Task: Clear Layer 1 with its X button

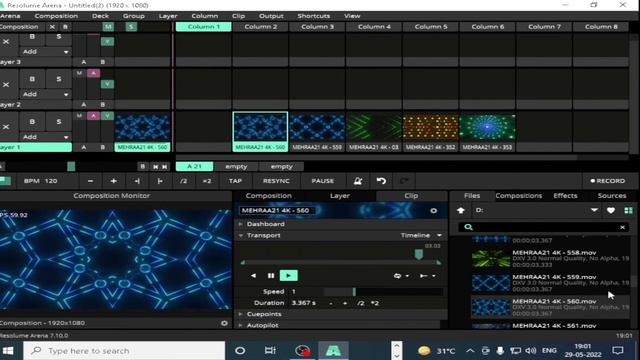Action: [x=6, y=127]
